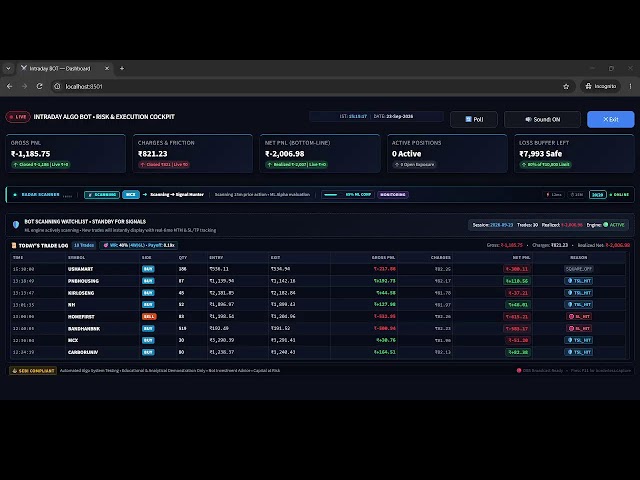Select the CARBORUNIV row symbol

pyautogui.click(x=83, y=352)
